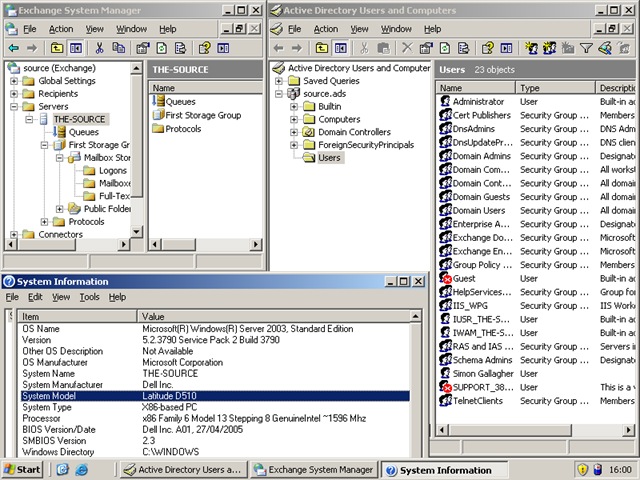Collapse THE-SOURCE server node
Image resolution: width=640 pixels, height=480 pixels.
[x=29, y=119]
